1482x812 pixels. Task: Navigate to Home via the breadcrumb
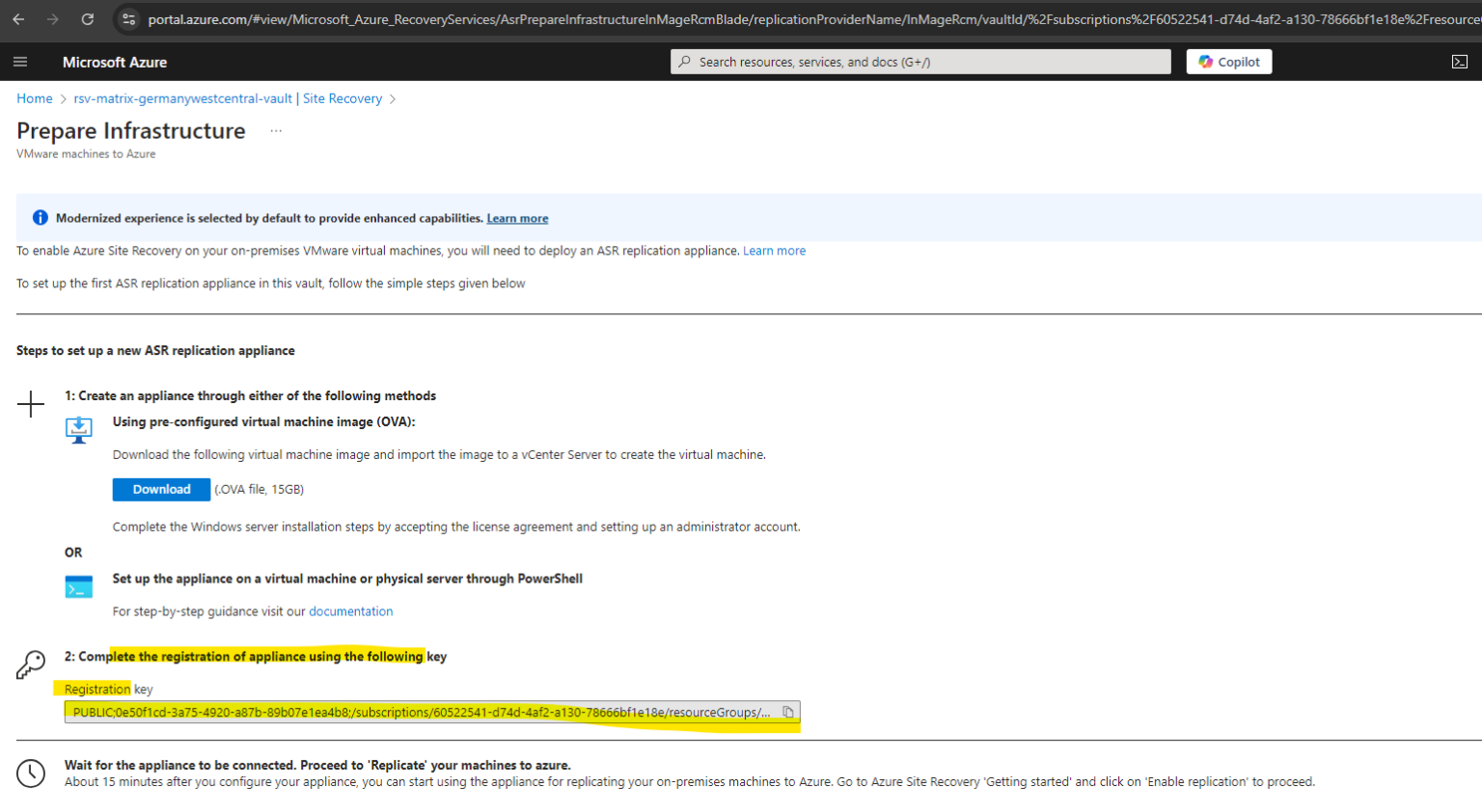tap(34, 98)
